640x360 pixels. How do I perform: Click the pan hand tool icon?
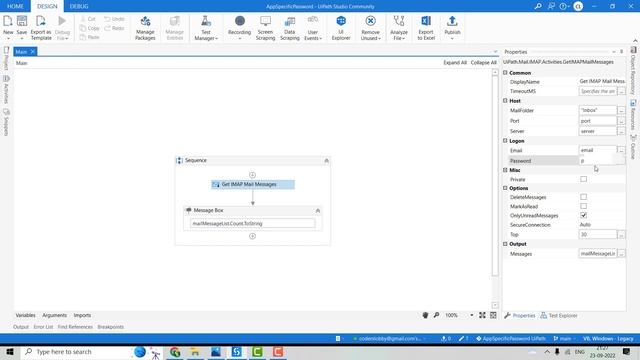pyautogui.click(x=425, y=315)
